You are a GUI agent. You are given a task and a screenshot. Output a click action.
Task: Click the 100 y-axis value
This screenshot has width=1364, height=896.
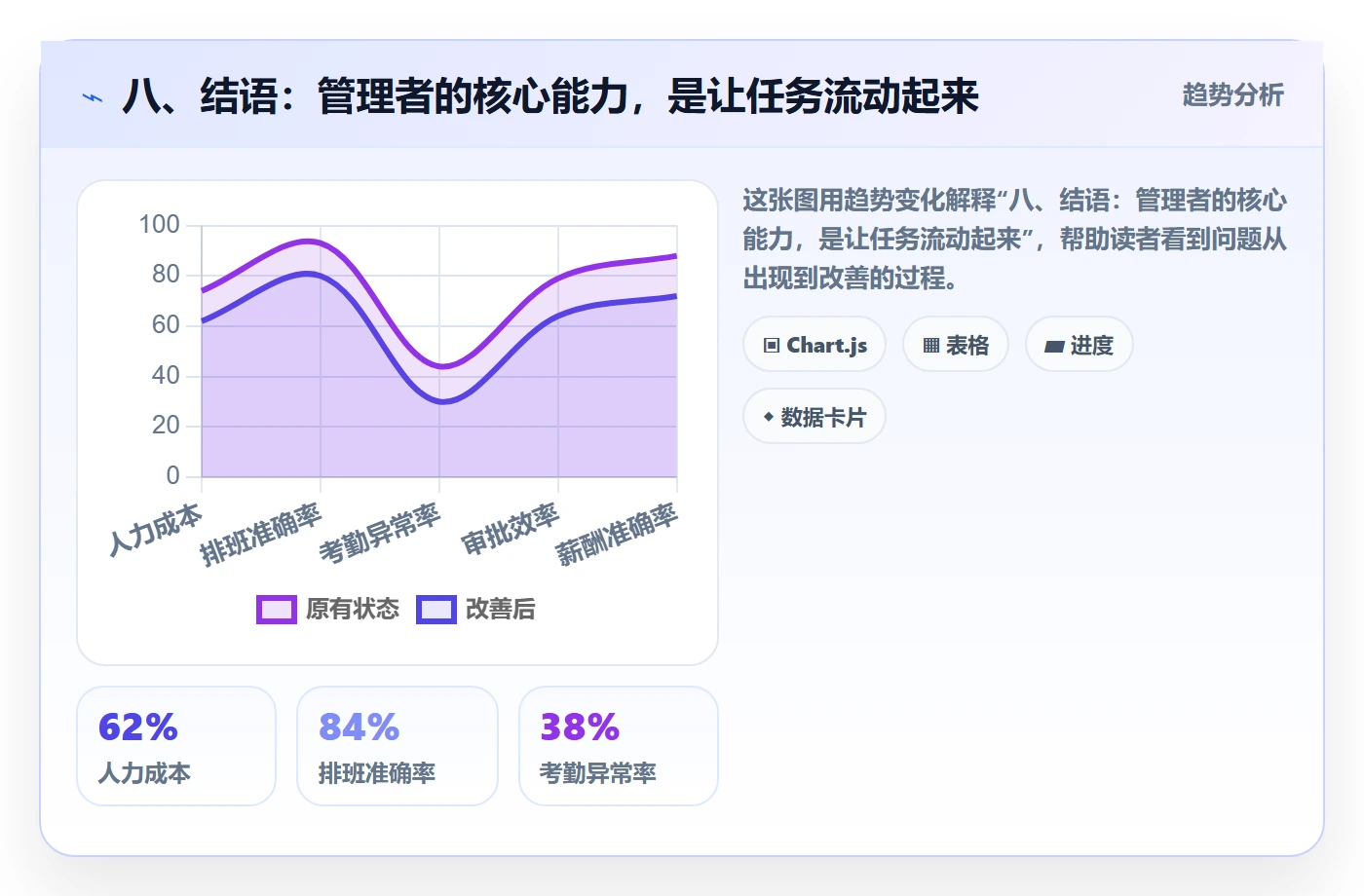point(159,225)
